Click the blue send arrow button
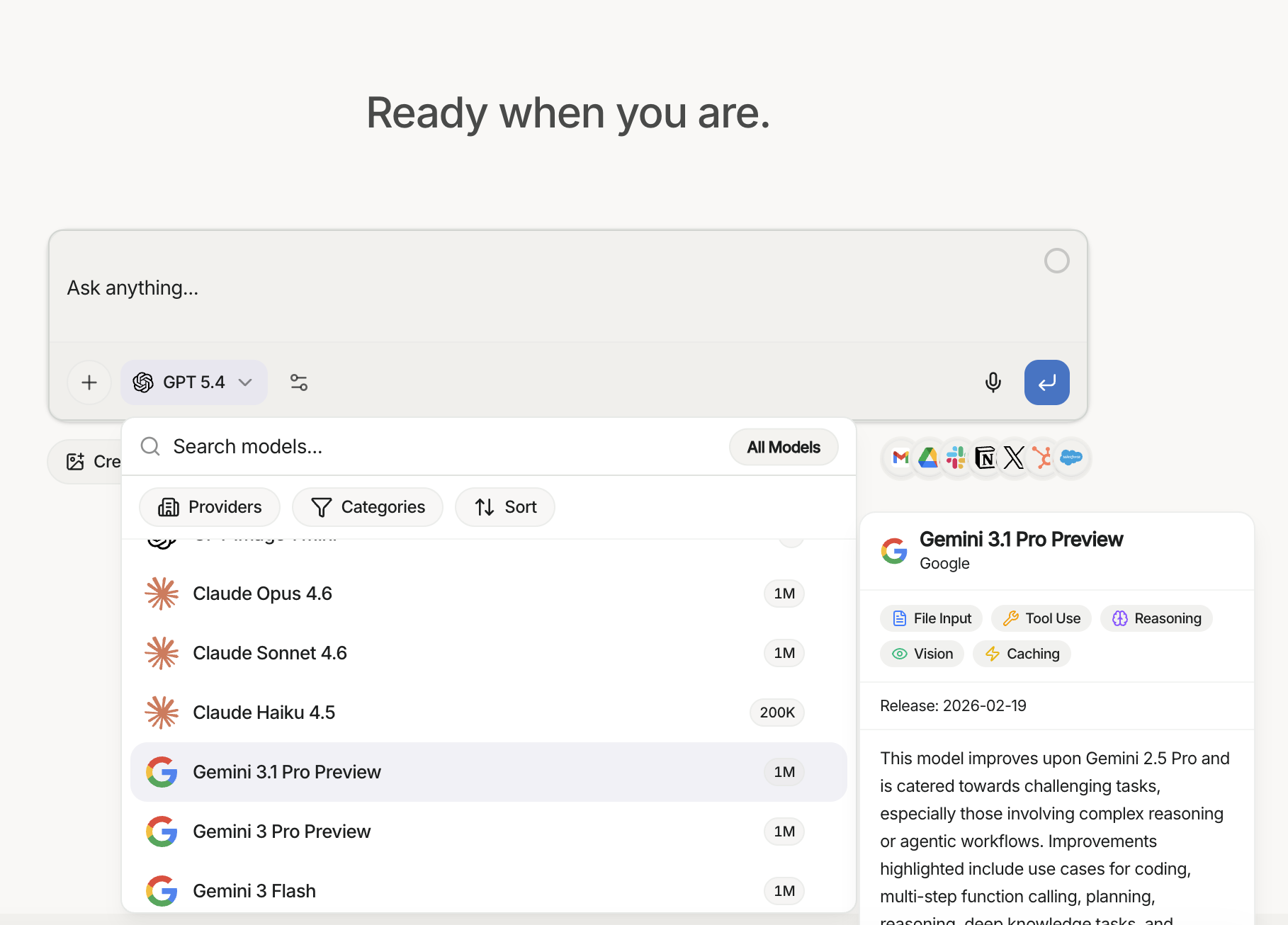 pyautogui.click(x=1046, y=382)
